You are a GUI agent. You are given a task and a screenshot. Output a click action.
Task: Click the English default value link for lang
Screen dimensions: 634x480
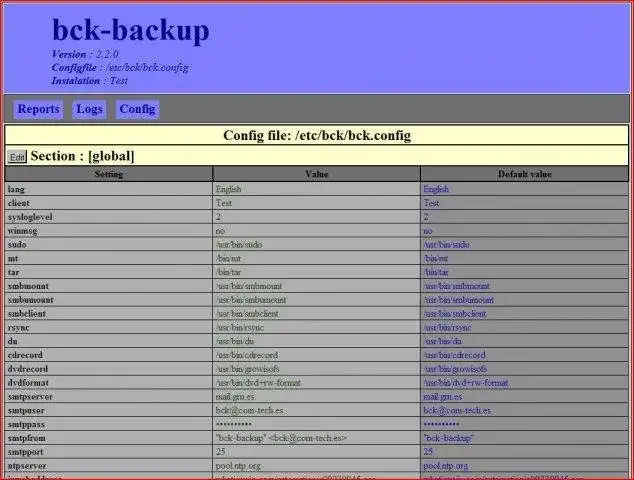[x=436, y=189]
